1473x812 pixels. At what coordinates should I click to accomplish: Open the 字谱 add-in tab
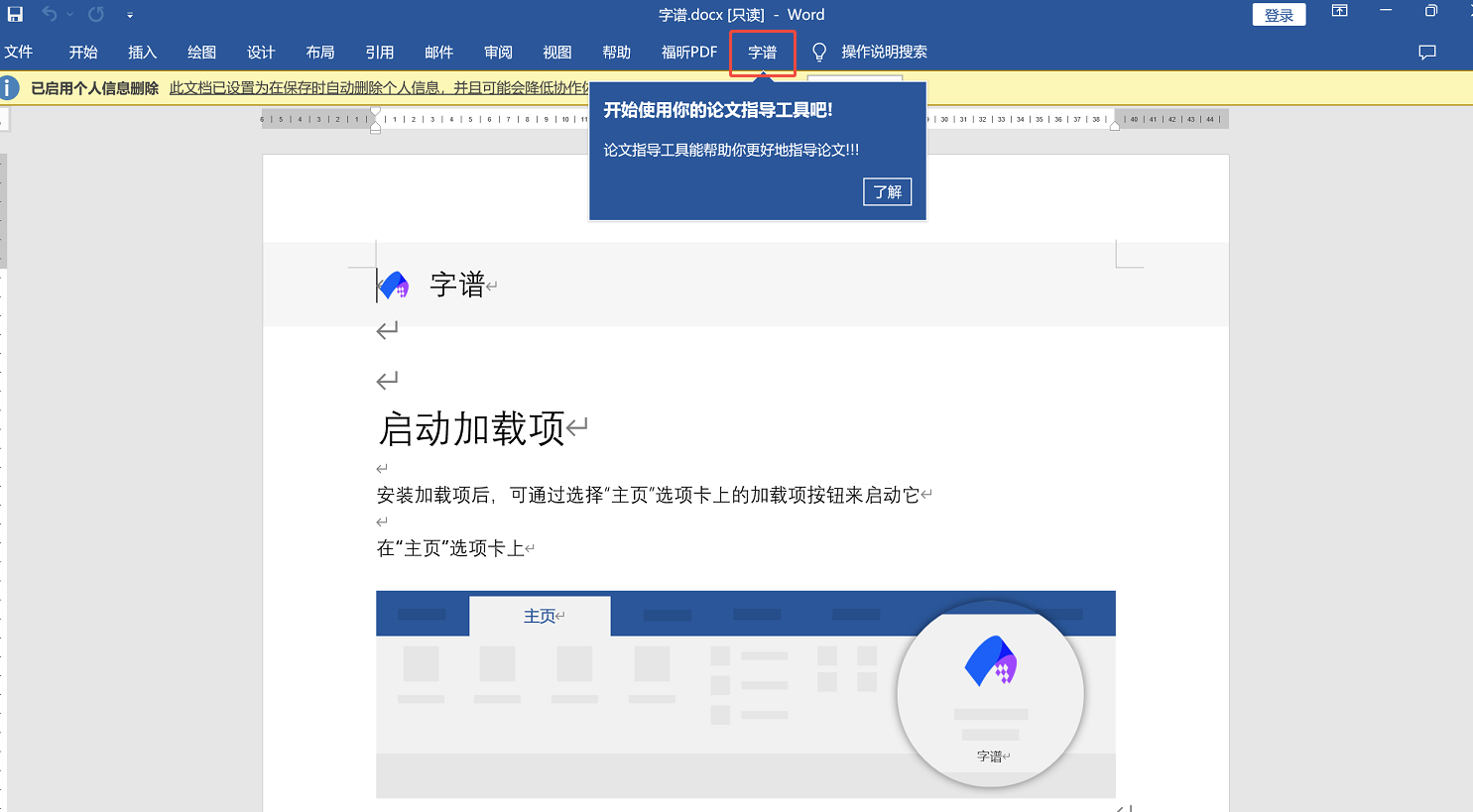pos(762,53)
